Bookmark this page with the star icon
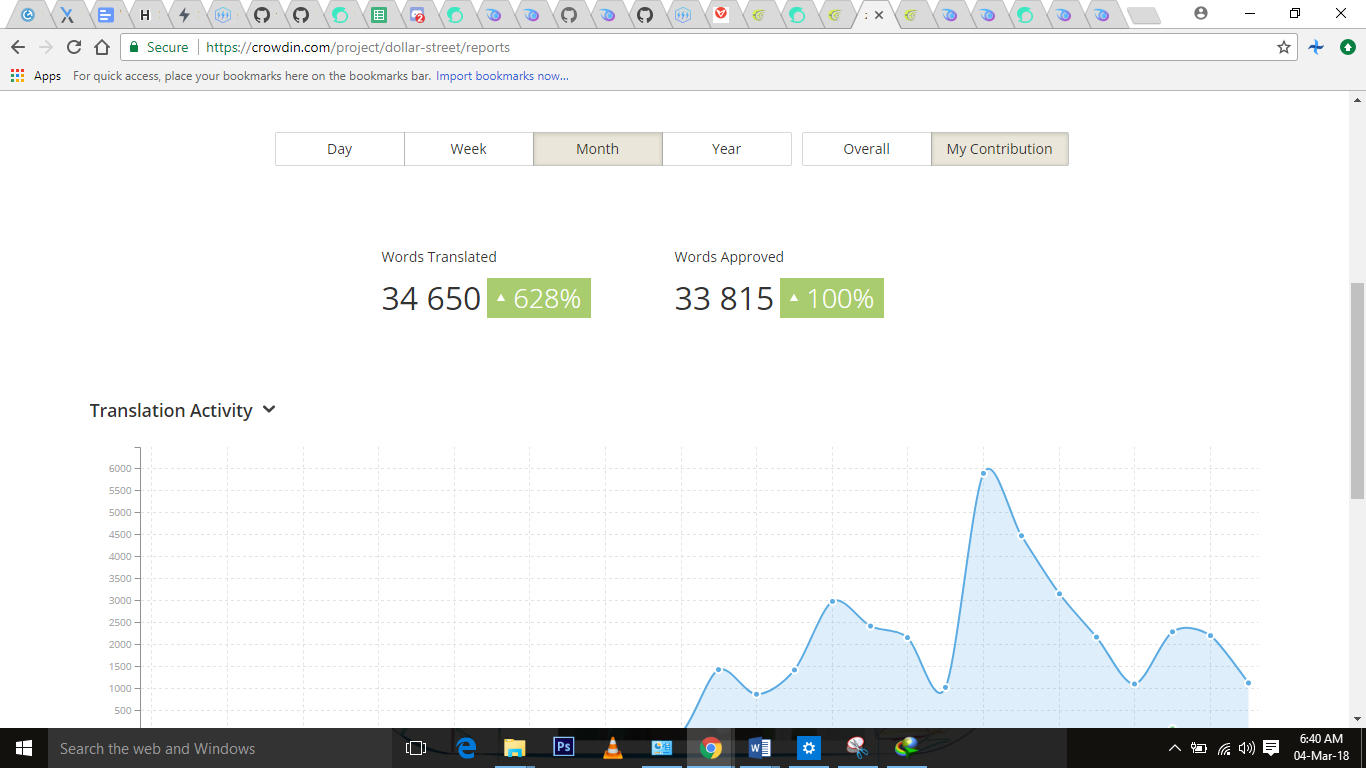 [x=1284, y=47]
